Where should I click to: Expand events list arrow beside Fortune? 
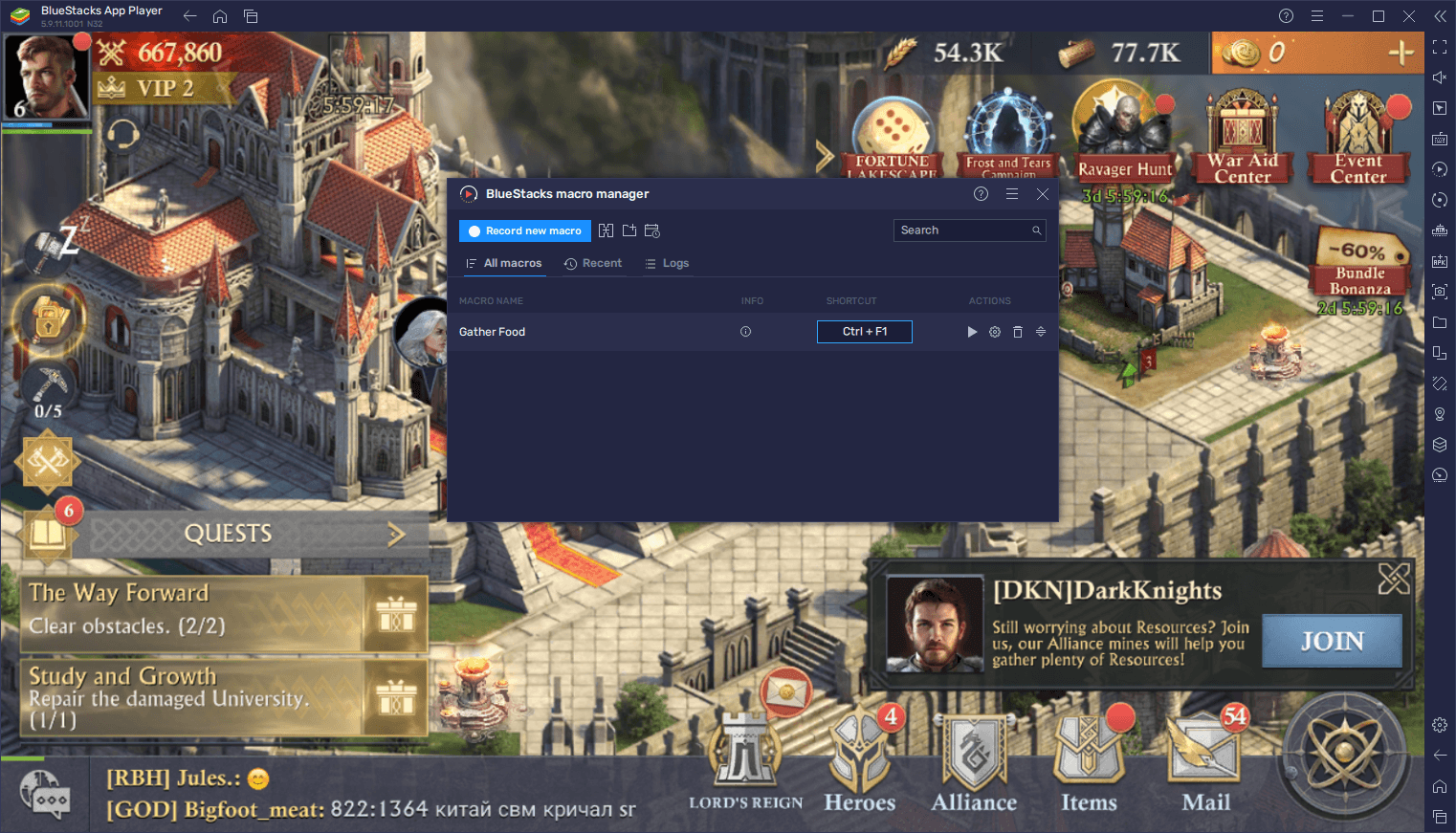pyautogui.click(x=825, y=156)
